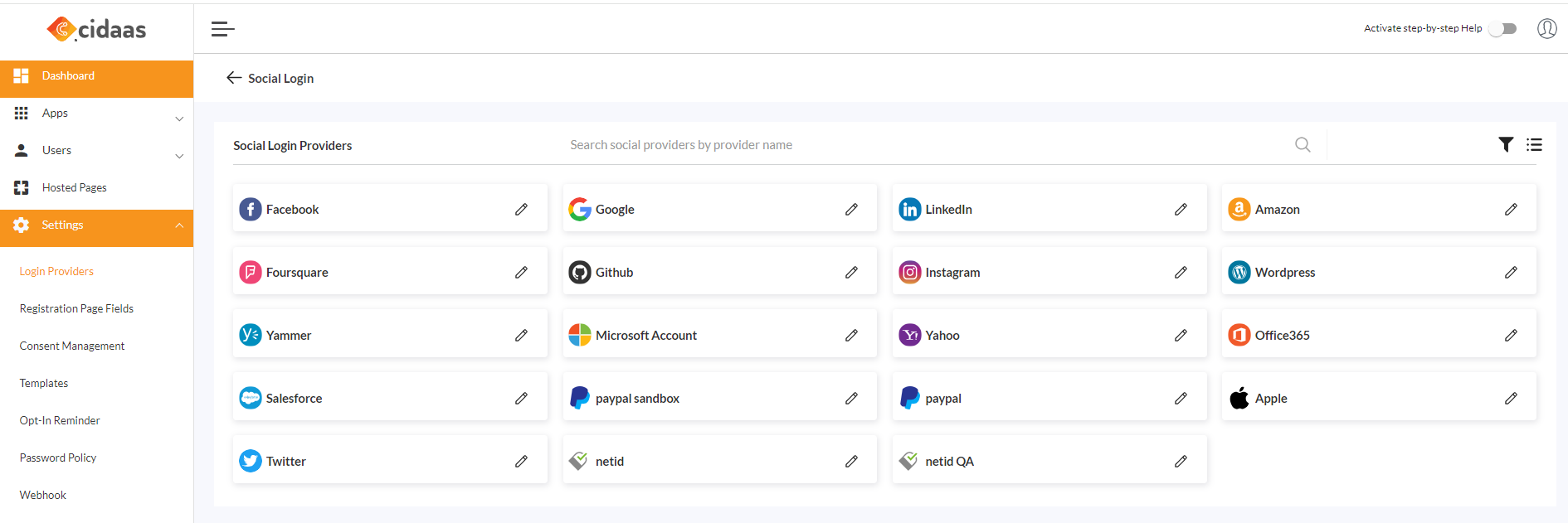
Task: Click the LinkedIn logo
Action: click(x=910, y=209)
